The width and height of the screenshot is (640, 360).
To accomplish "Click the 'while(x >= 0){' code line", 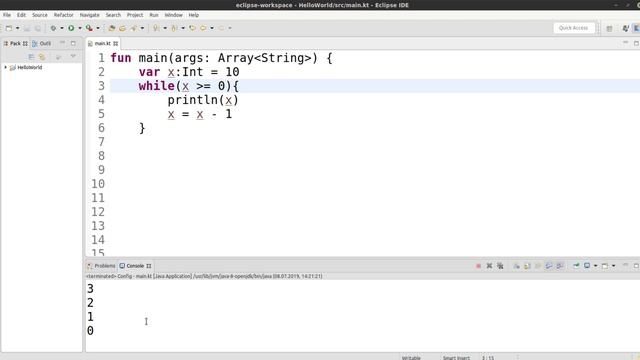I will click(188, 86).
